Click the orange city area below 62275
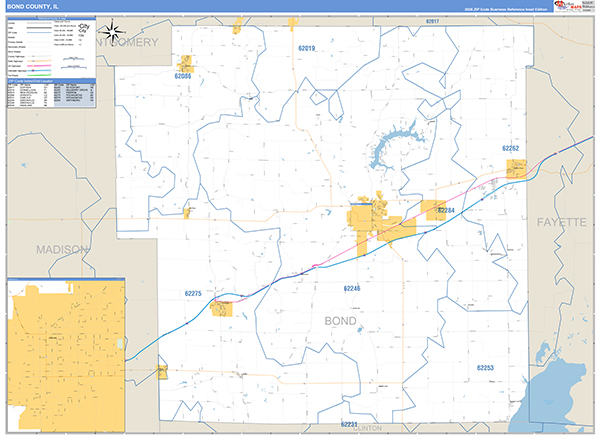The height and width of the screenshot is (435, 600). (x=221, y=308)
